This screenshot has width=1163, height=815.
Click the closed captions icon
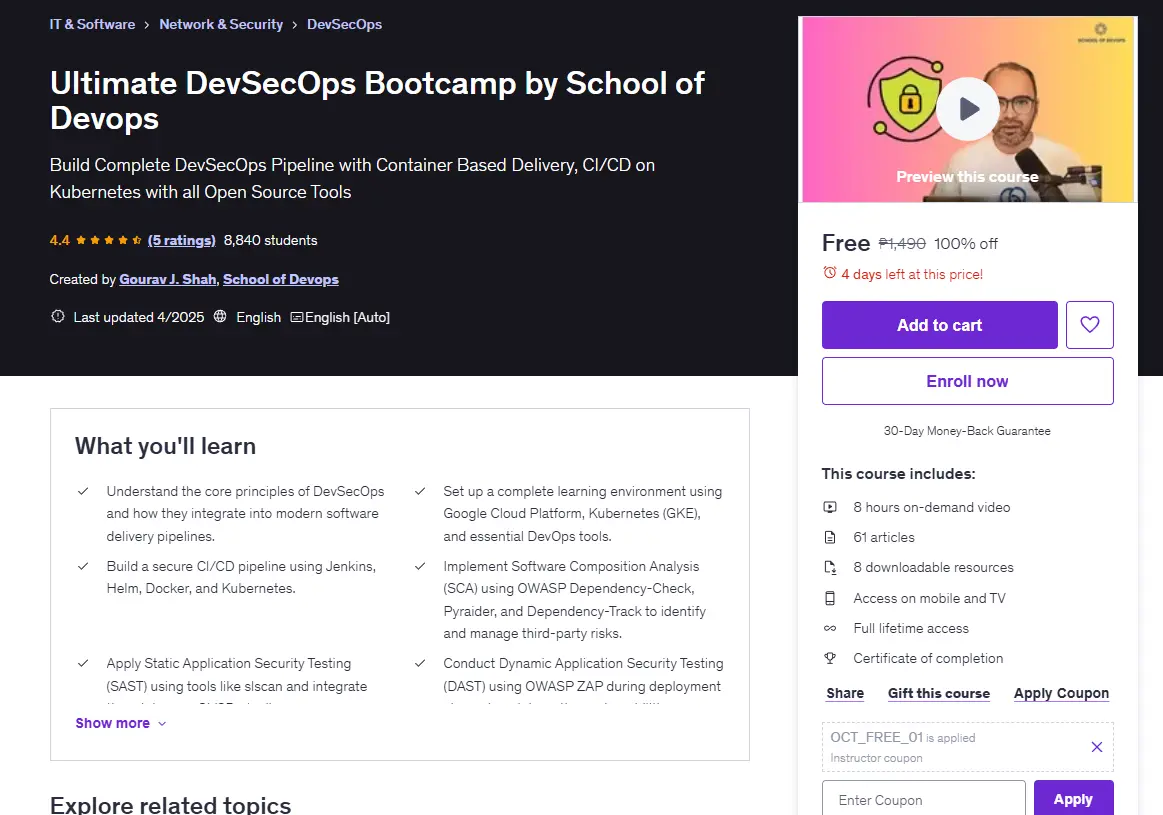pyautogui.click(x=297, y=317)
